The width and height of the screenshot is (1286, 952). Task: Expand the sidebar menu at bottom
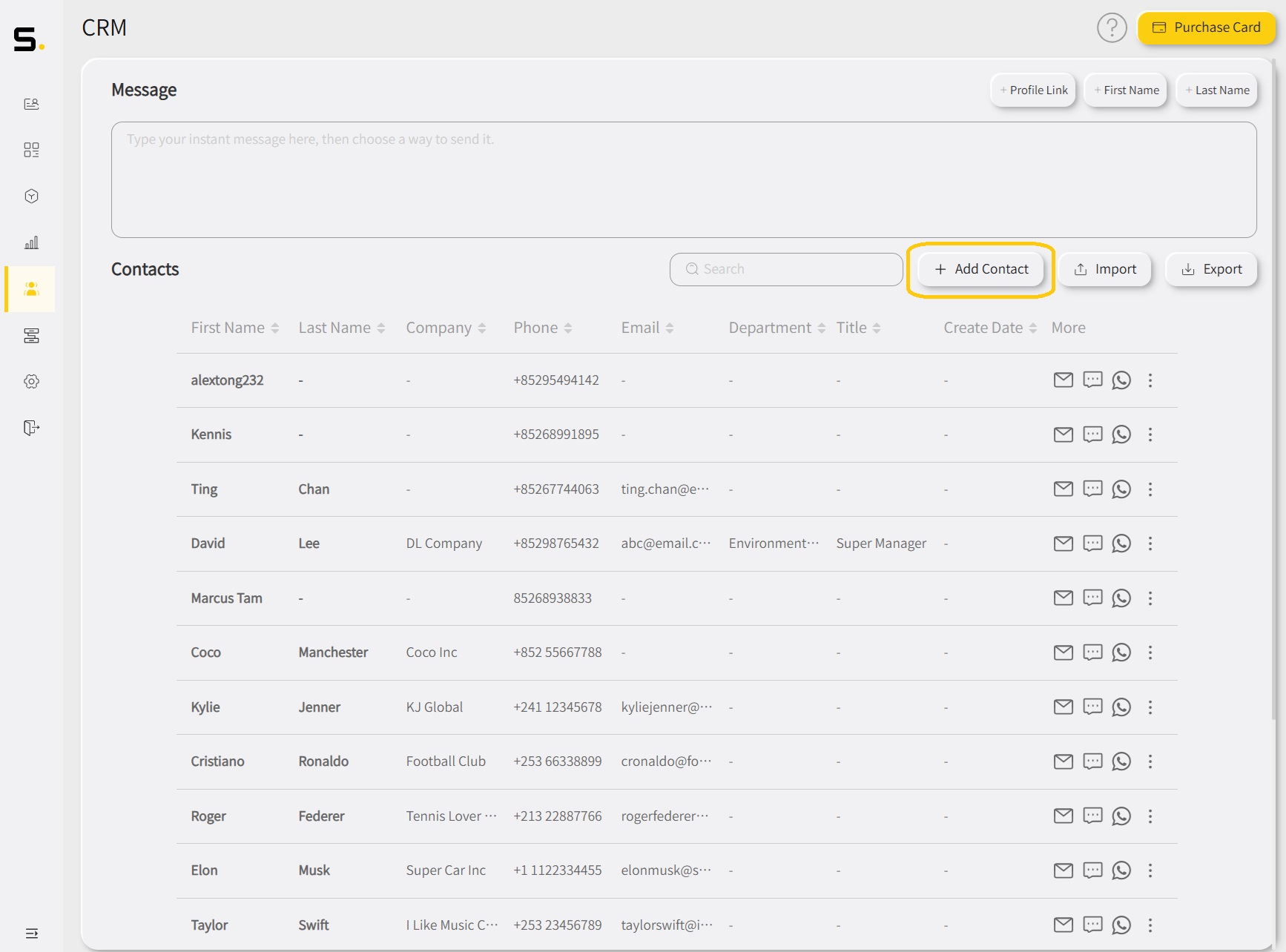pyautogui.click(x=31, y=933)
